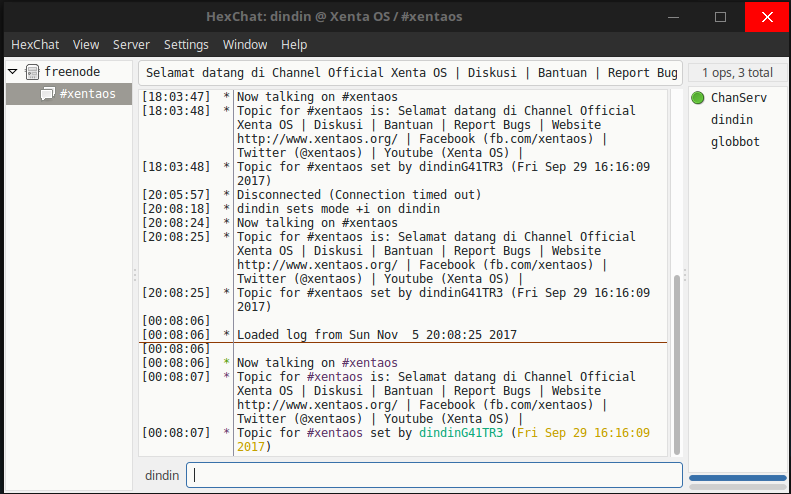Click the [18:03:47] timestamp
Image resolution: width=791 pixels, height=494 pixels.
[176, 97]
